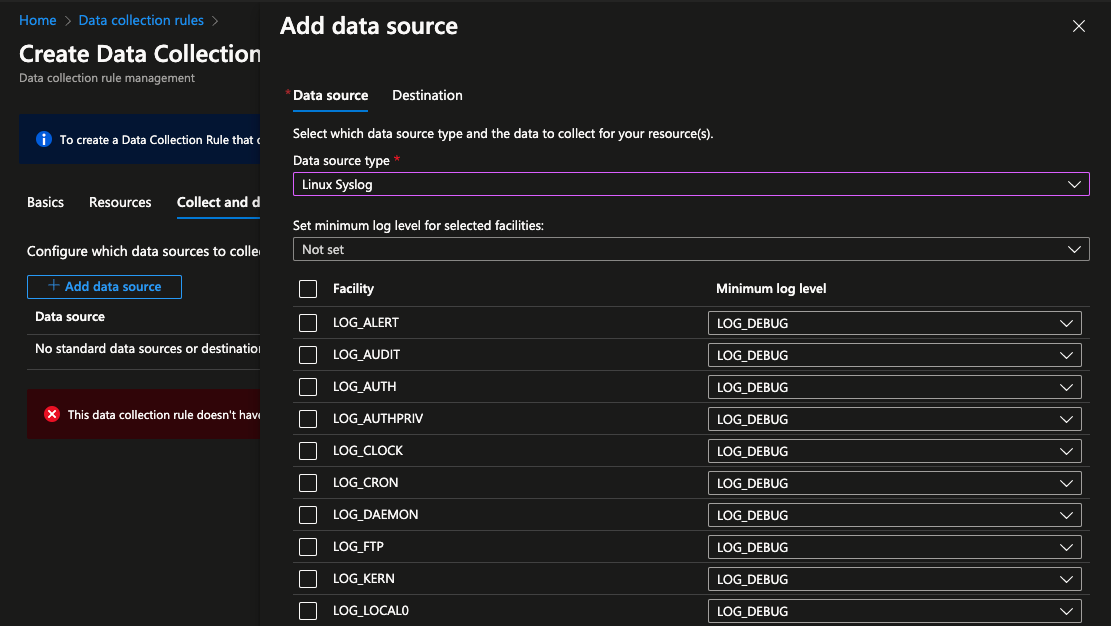Check the LOG_AUTH facility checkbox
Viewport: 1111px width, 626px height.
(308, 386)
